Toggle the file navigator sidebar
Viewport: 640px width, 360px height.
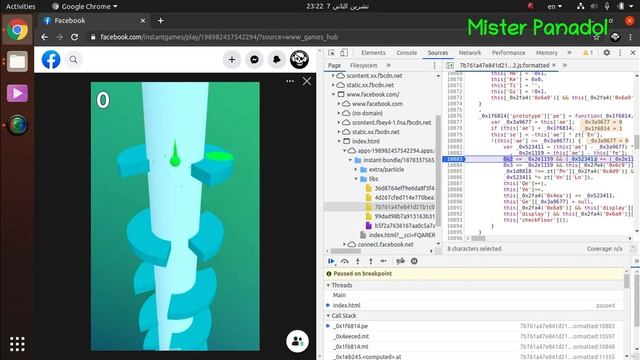coord(450,65)
